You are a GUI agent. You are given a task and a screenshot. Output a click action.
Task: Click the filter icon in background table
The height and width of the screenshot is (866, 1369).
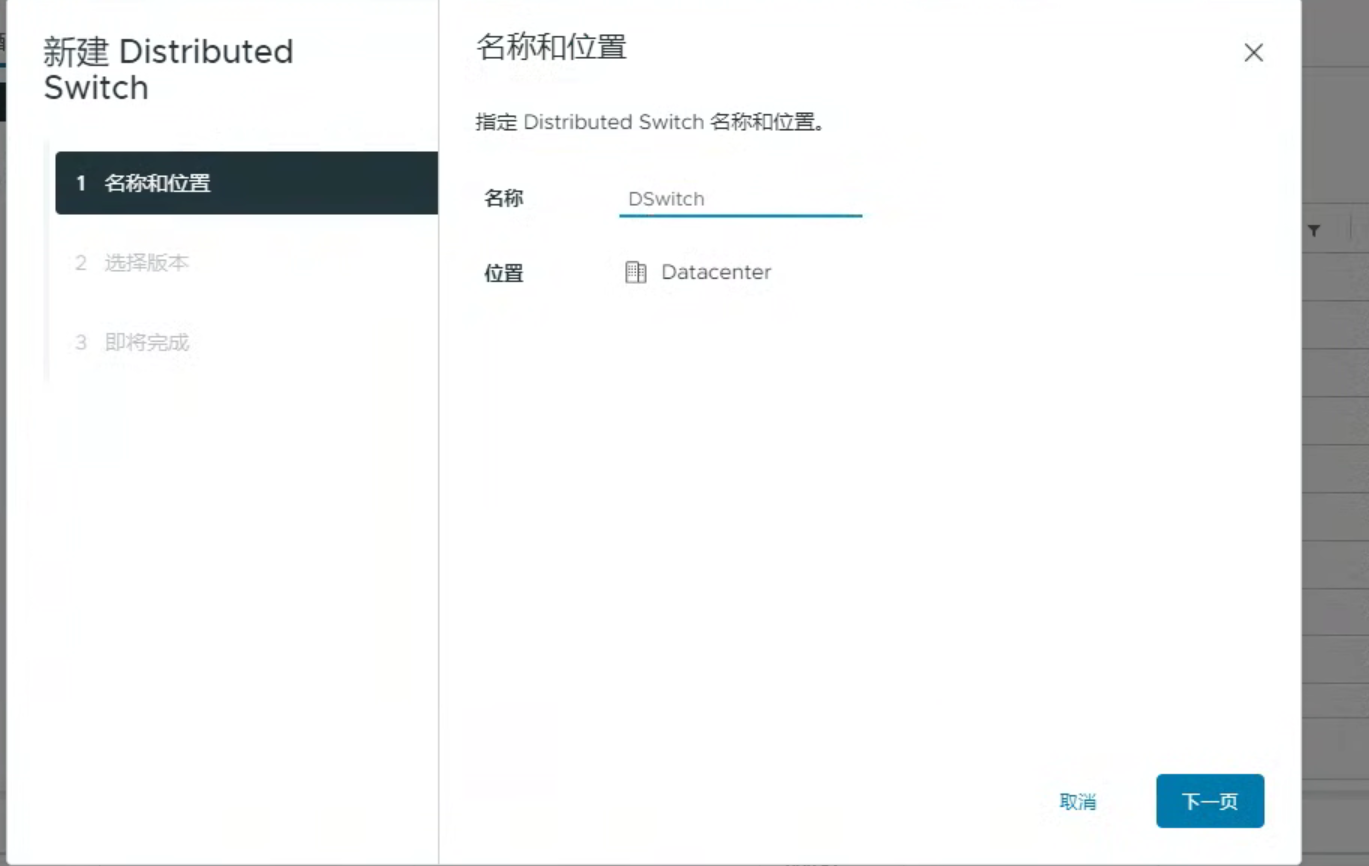click(x=1314, y=230)
